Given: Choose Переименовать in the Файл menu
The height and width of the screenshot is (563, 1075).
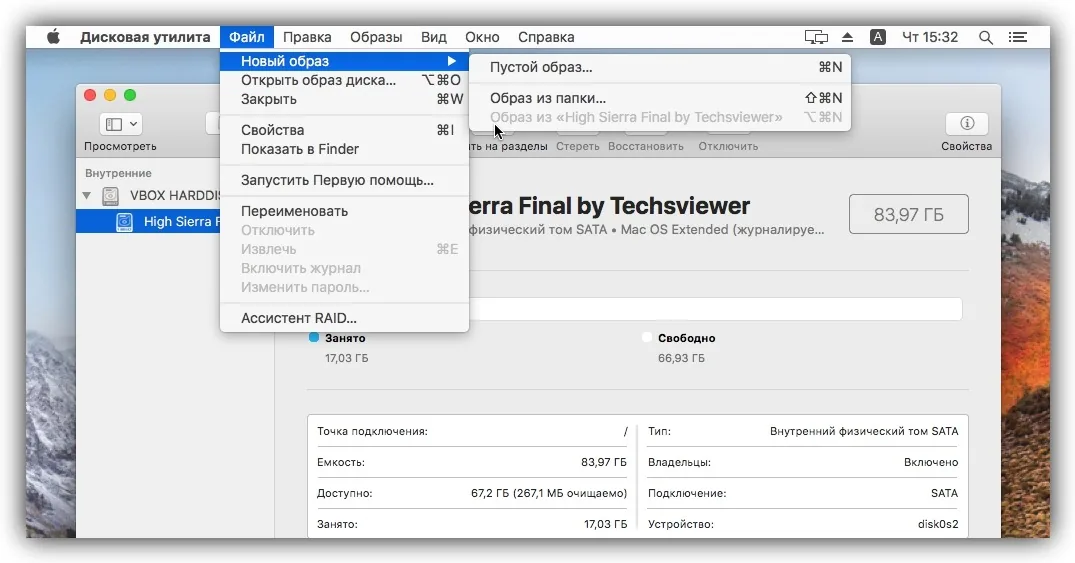Looking at the screenshot, I should click(344, 211).
